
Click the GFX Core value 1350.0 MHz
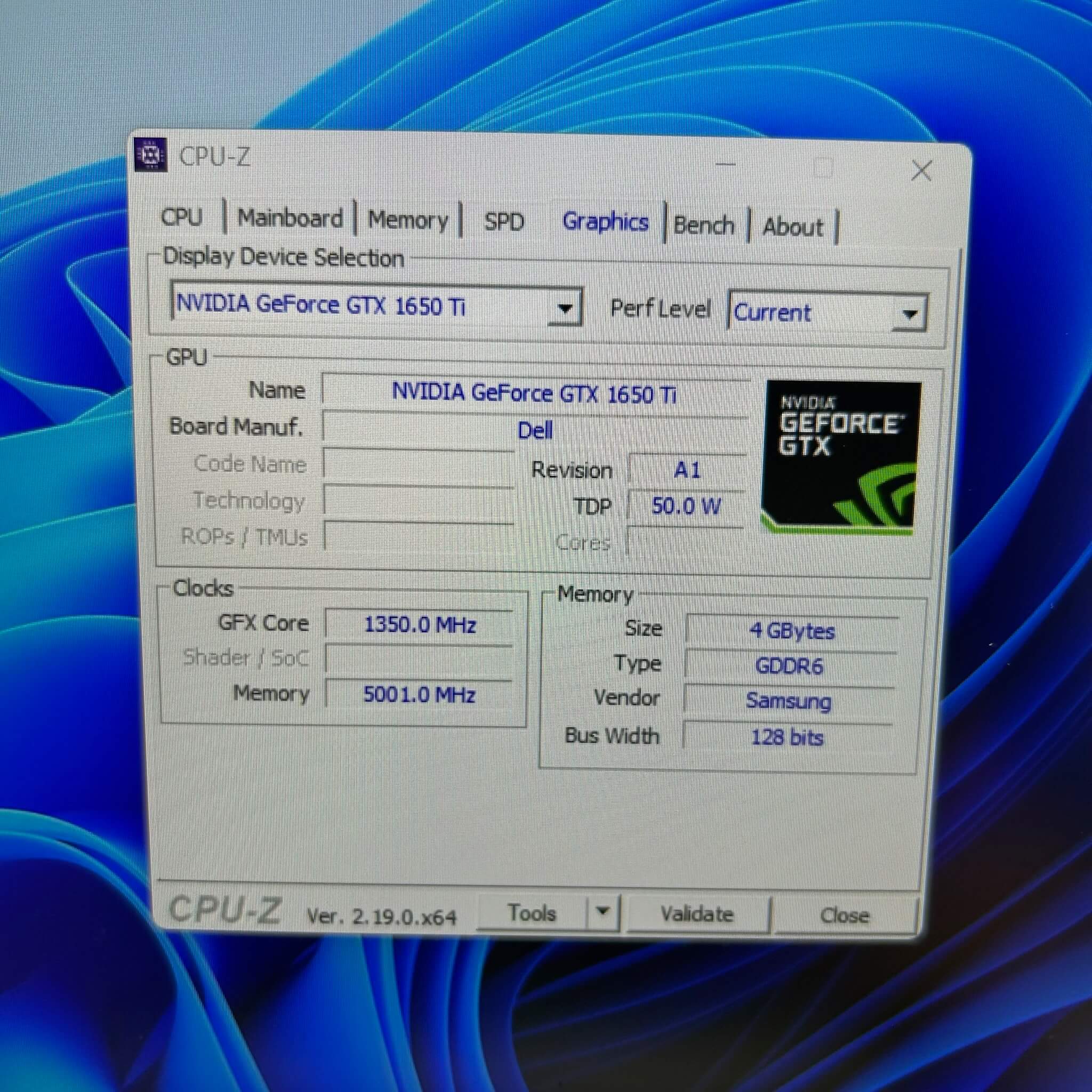[x=420, y=624]
